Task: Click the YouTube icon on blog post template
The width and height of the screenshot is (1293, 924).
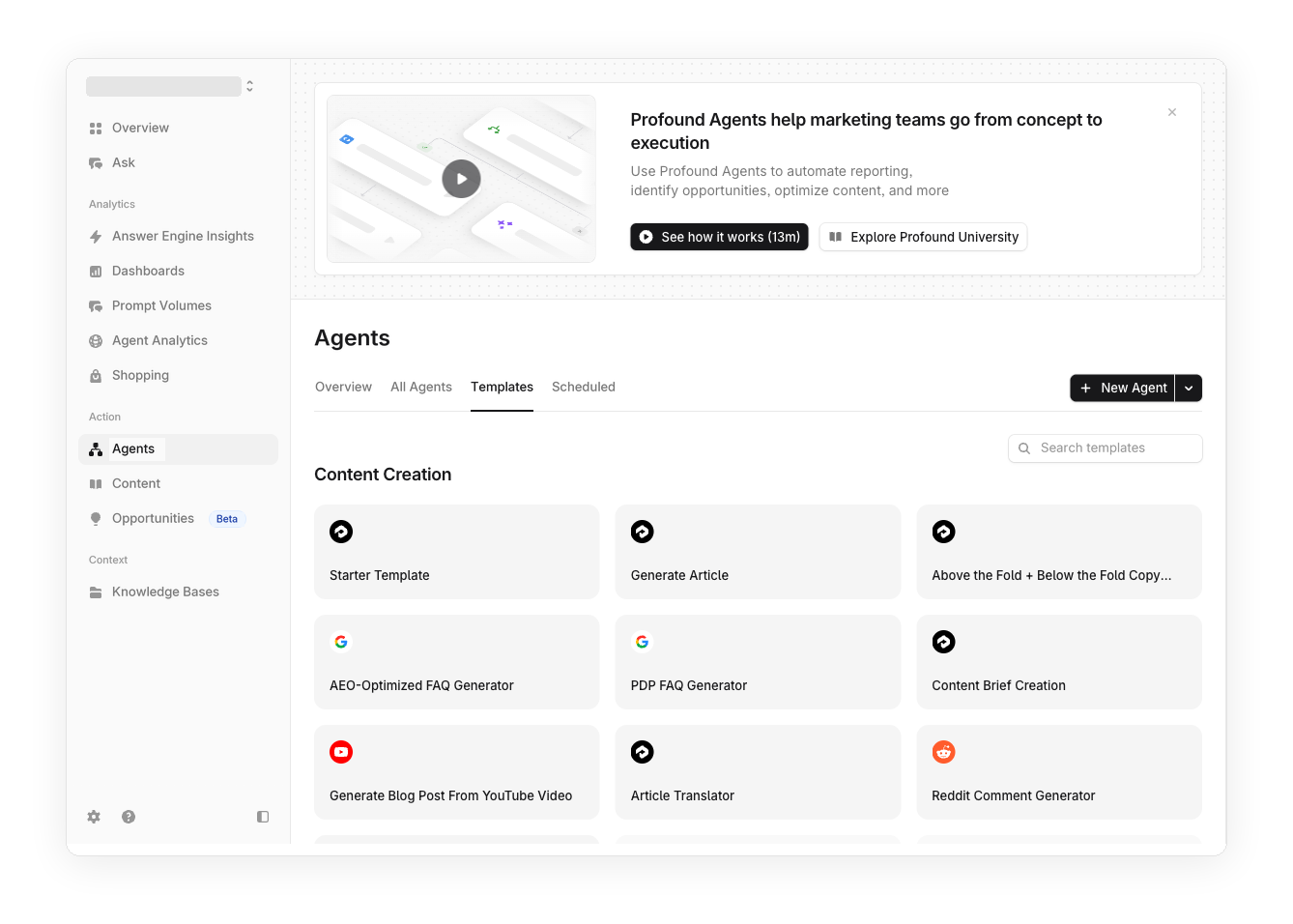Action: 341,752
